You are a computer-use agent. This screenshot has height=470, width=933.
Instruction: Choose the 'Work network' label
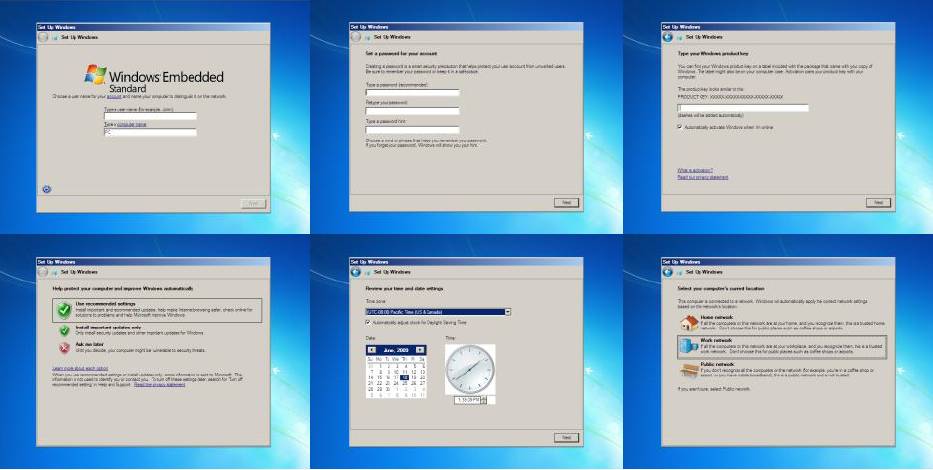[716, 340]
